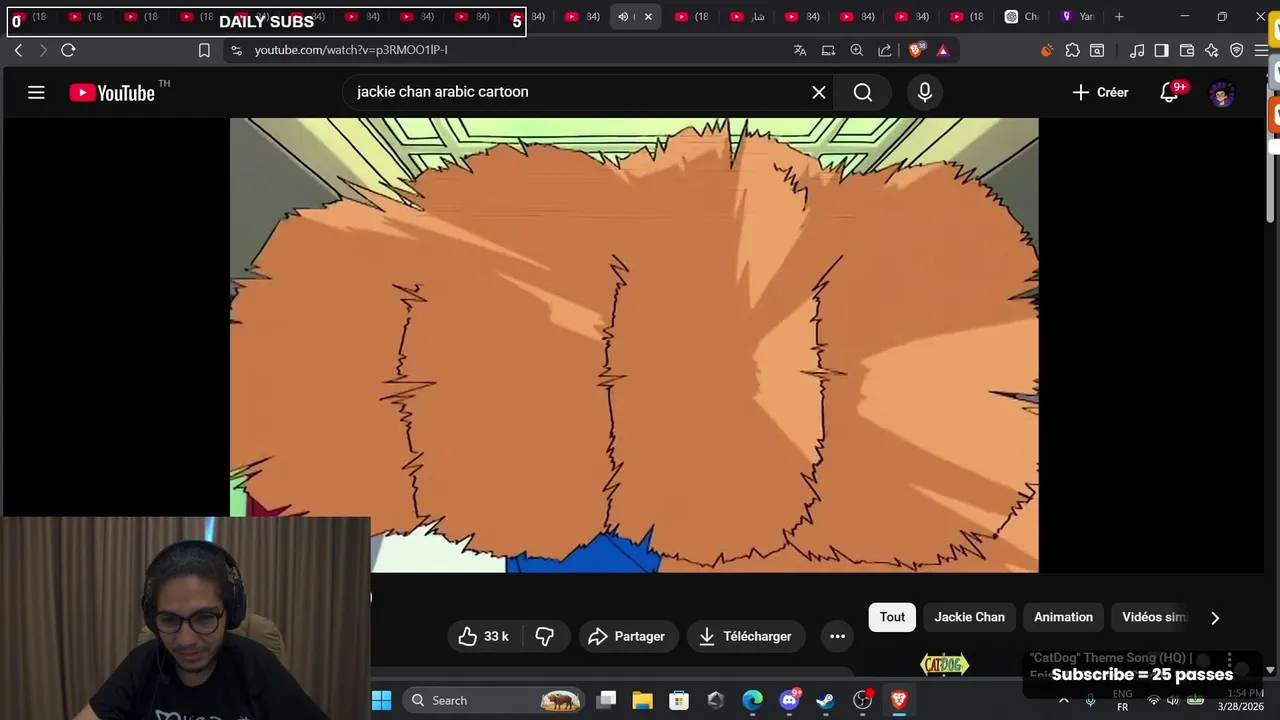The height and width of the screenshot is (720, 1280).
Task: Open Steam from the taskbar
Action: click(x=825, y=700)
